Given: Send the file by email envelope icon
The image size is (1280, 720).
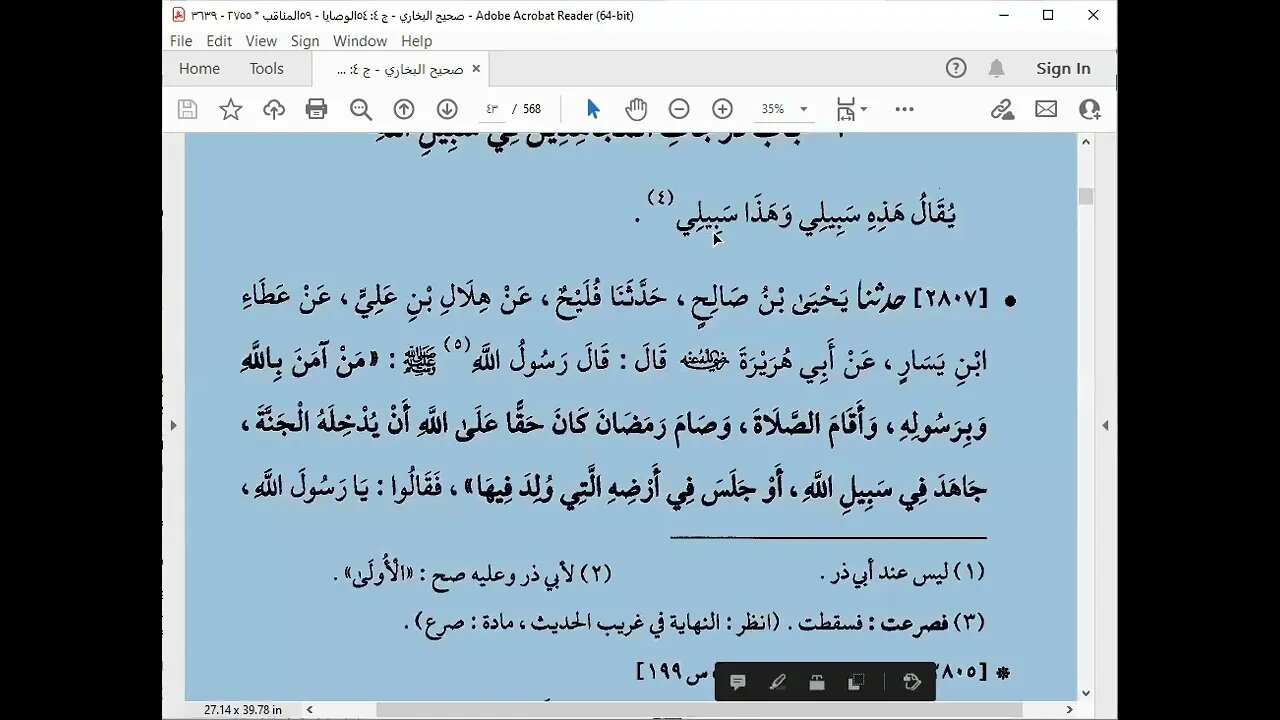Looking at the screenshot, I should coord(1046,109).
